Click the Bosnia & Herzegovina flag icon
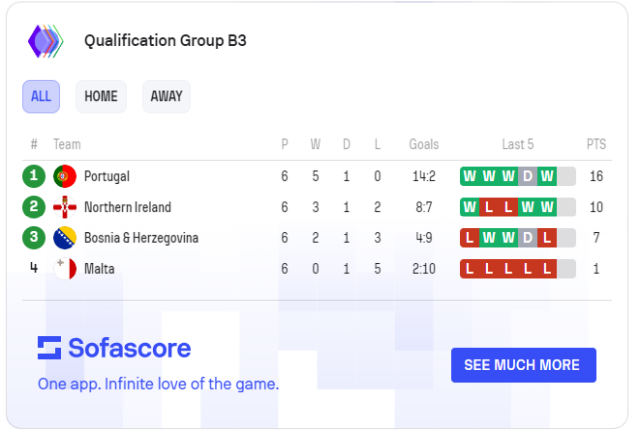Viewport: 640px width, 432px height. (x=65, y=238)
